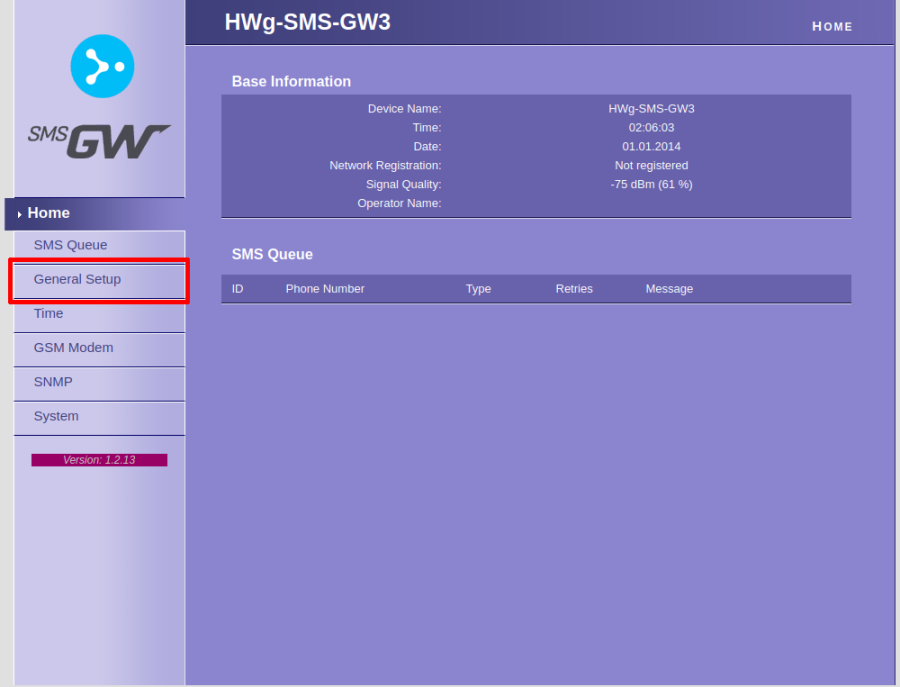The width and height of the screenshot is (900, 687).
Task: Open SNMP configuration page
Action: (99, 383)
